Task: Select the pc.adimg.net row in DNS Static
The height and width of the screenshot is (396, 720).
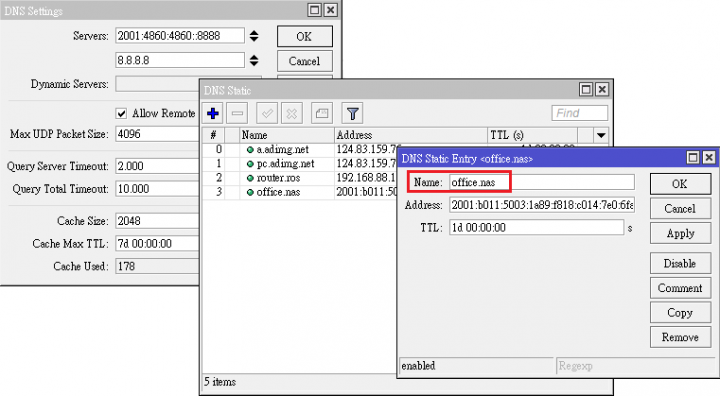Action: (300, 164)
